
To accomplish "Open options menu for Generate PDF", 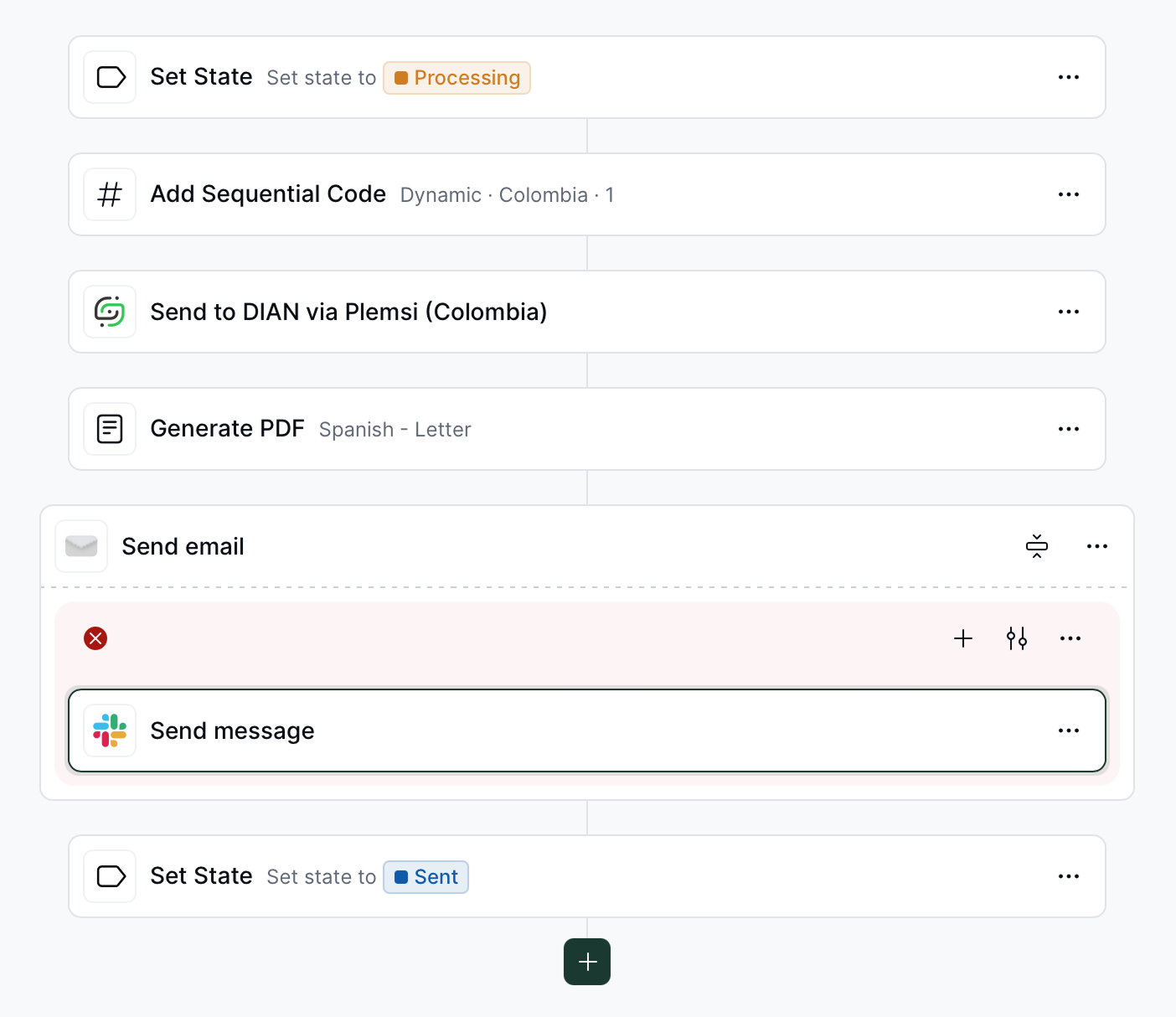I will click(1069, 429).
